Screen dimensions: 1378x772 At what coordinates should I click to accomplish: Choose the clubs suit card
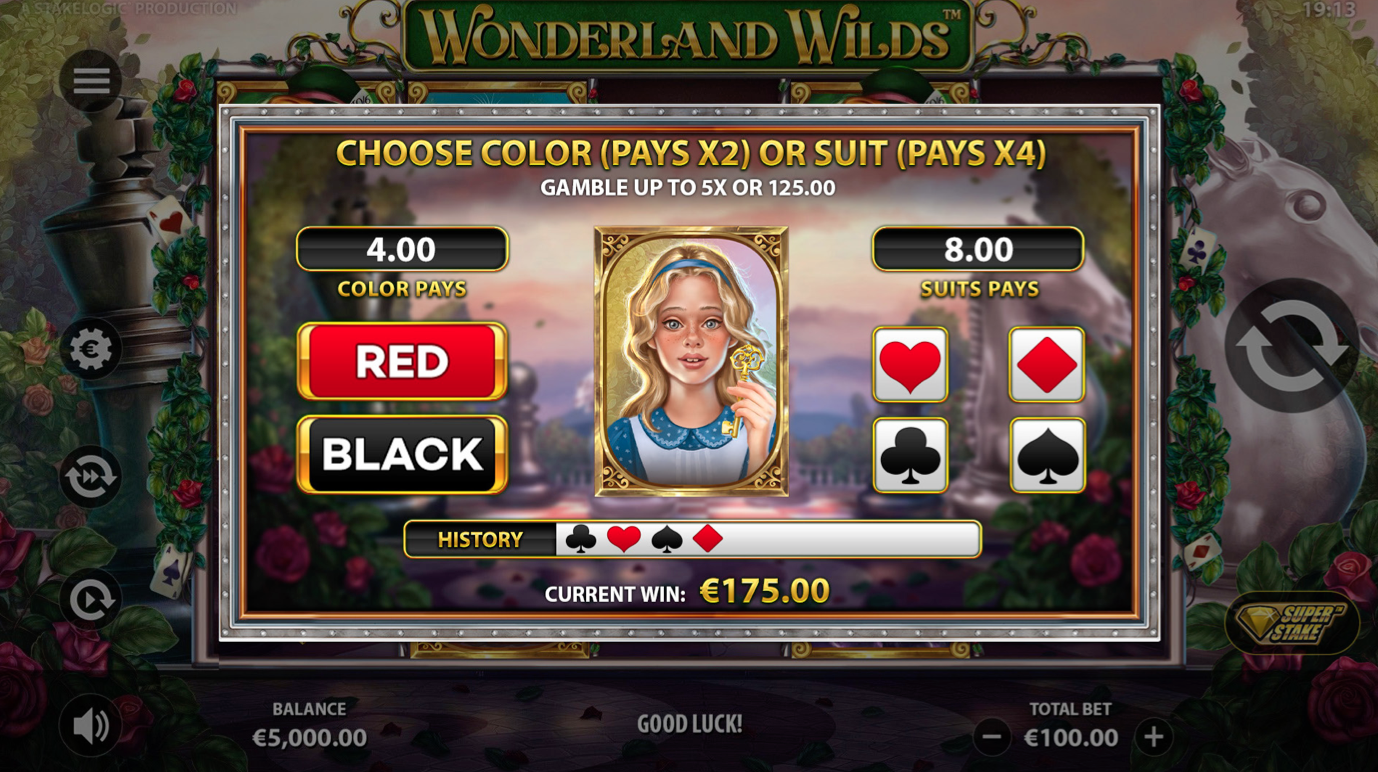coord(911,456)
